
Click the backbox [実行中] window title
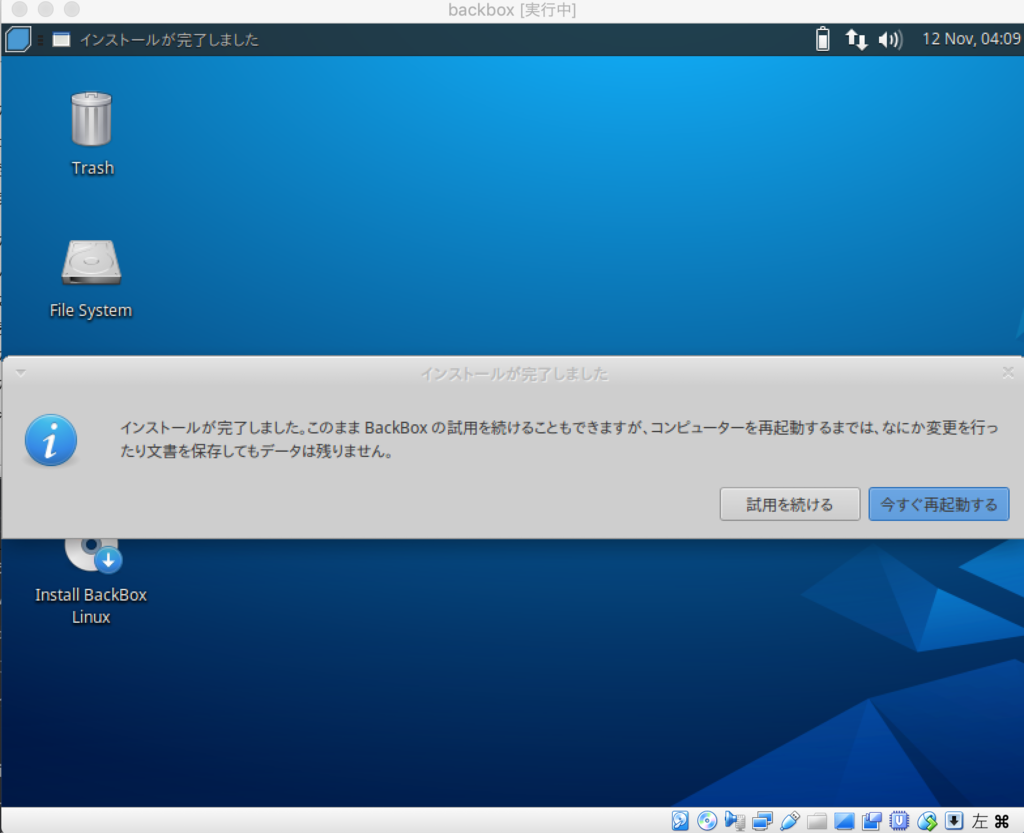click(512, 10)
